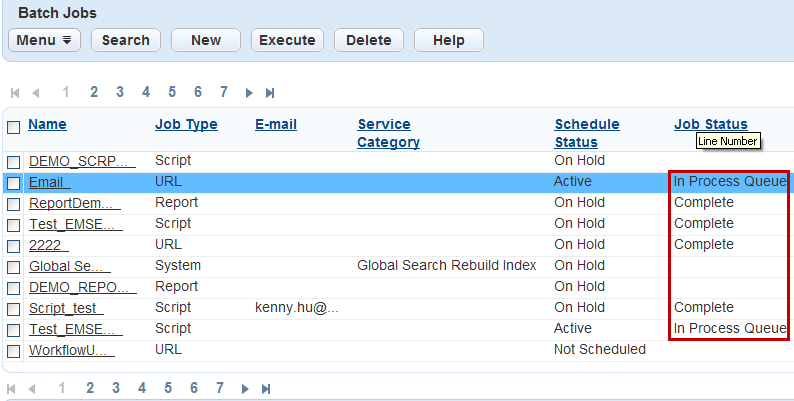Open the Menu dropdown
794x401 pixels.
(44, 40)
